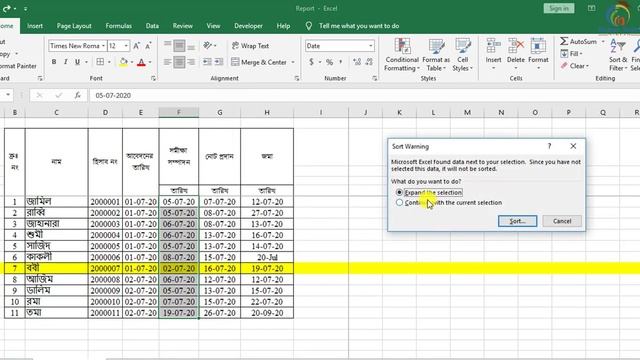The height and width of the screenshot is (360, 640).
Task: Top align text icon
Action: (x=167, y=44)
